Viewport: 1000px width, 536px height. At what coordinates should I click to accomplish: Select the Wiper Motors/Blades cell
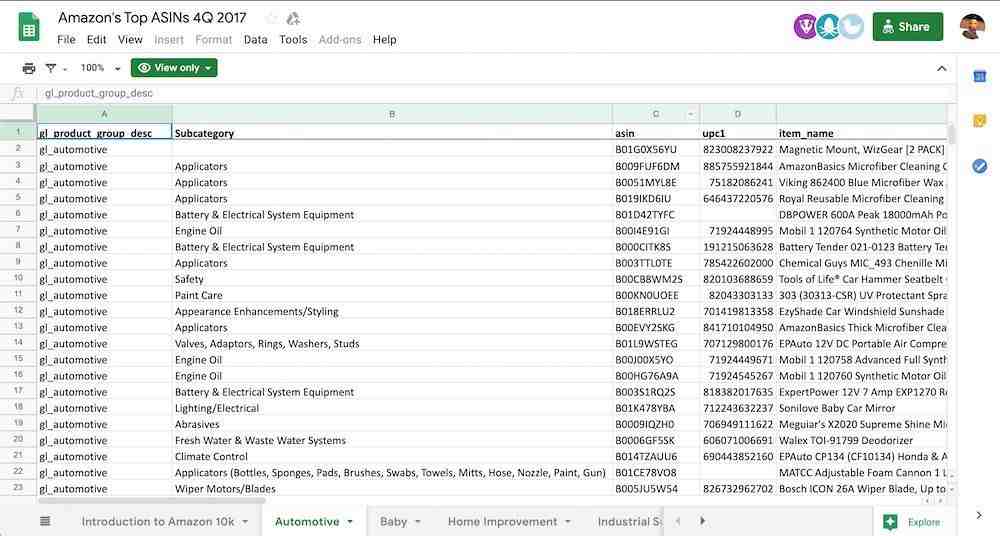(392, 489)
